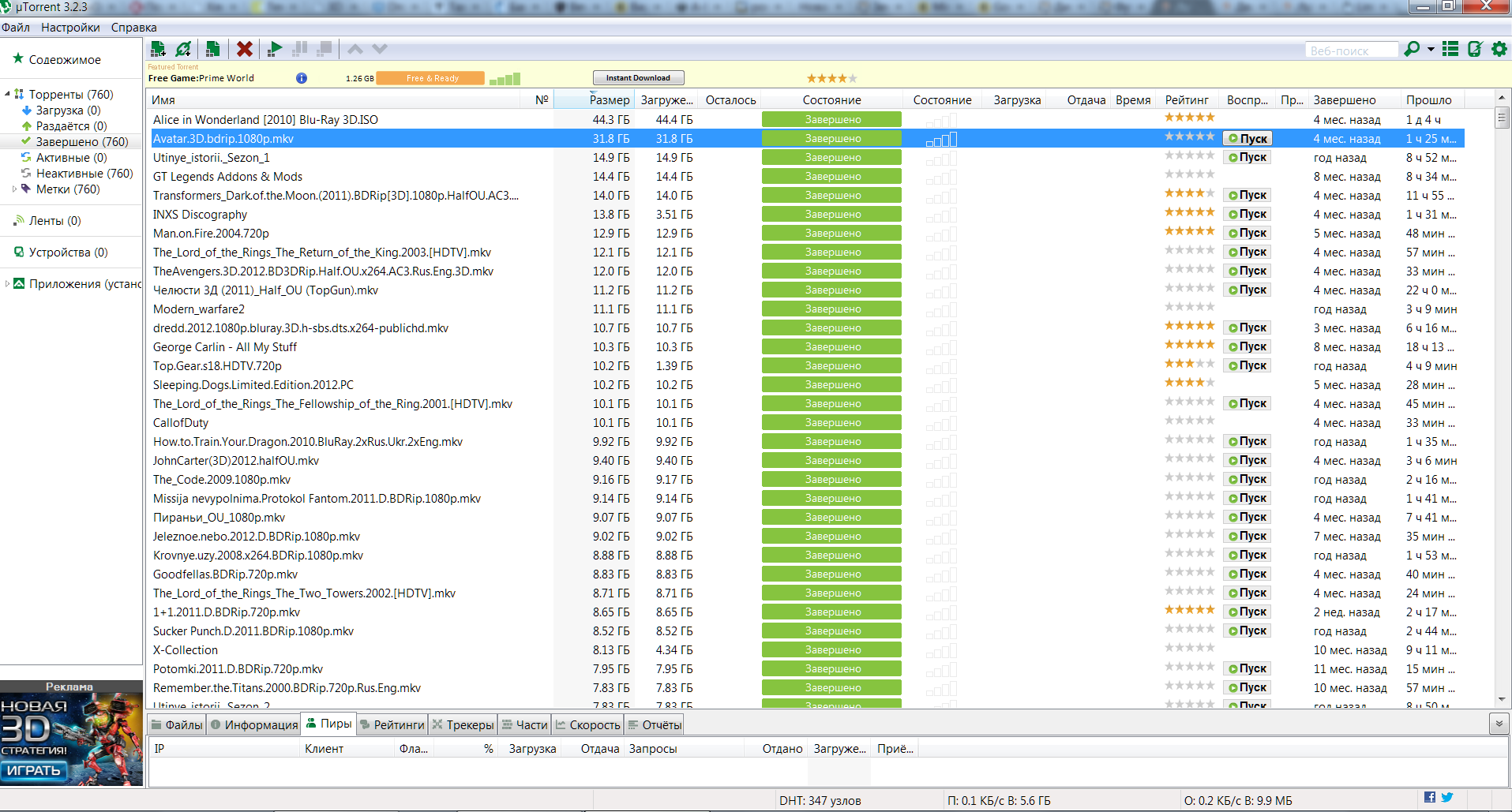Open the settings gear icon
1512x812 pixels.
point(1499,49)
